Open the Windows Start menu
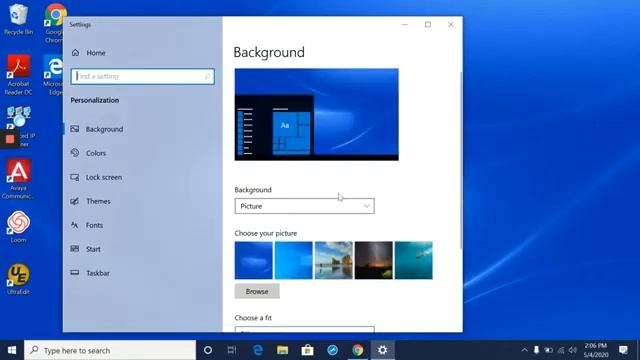This screenshot has height=360, width=640. (12, 350)
